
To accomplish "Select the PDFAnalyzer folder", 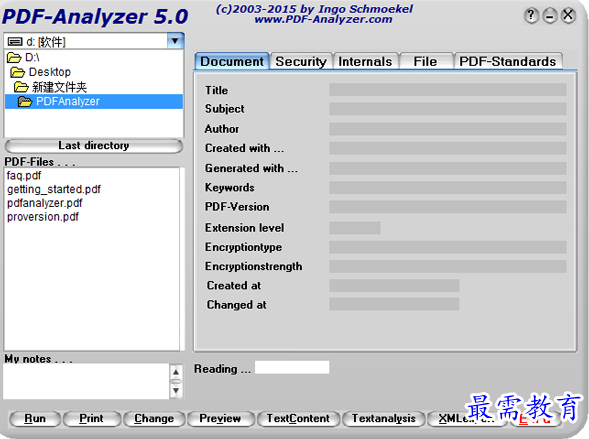I will pyautogui.click(x=94, y=101).
